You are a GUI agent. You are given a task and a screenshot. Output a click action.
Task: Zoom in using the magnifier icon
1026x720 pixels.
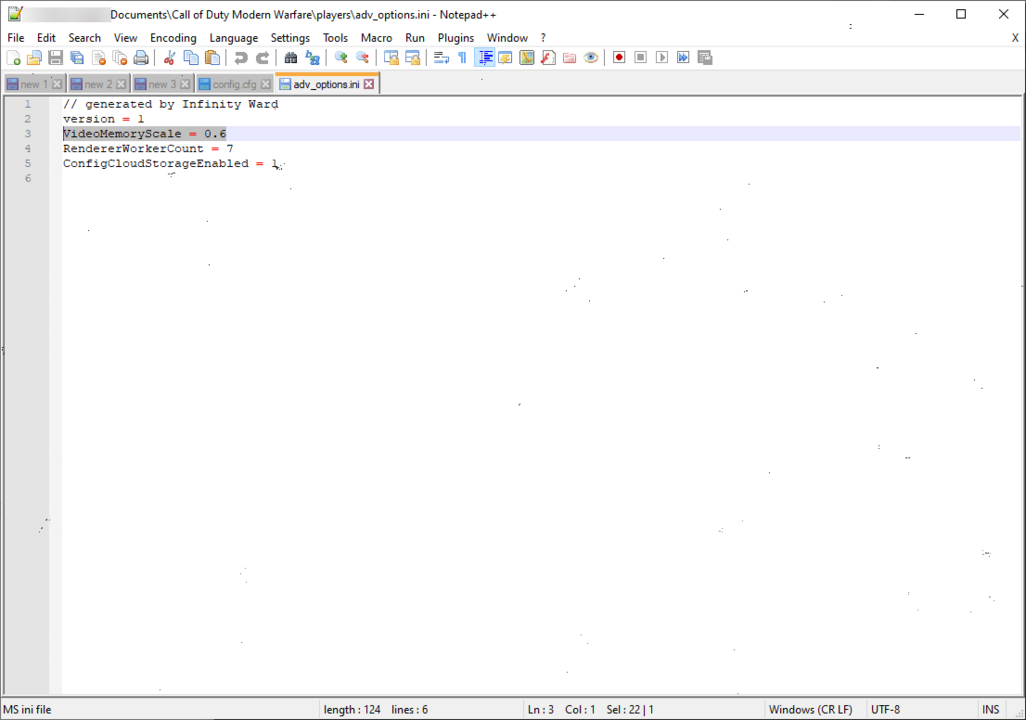click(340, 57)
